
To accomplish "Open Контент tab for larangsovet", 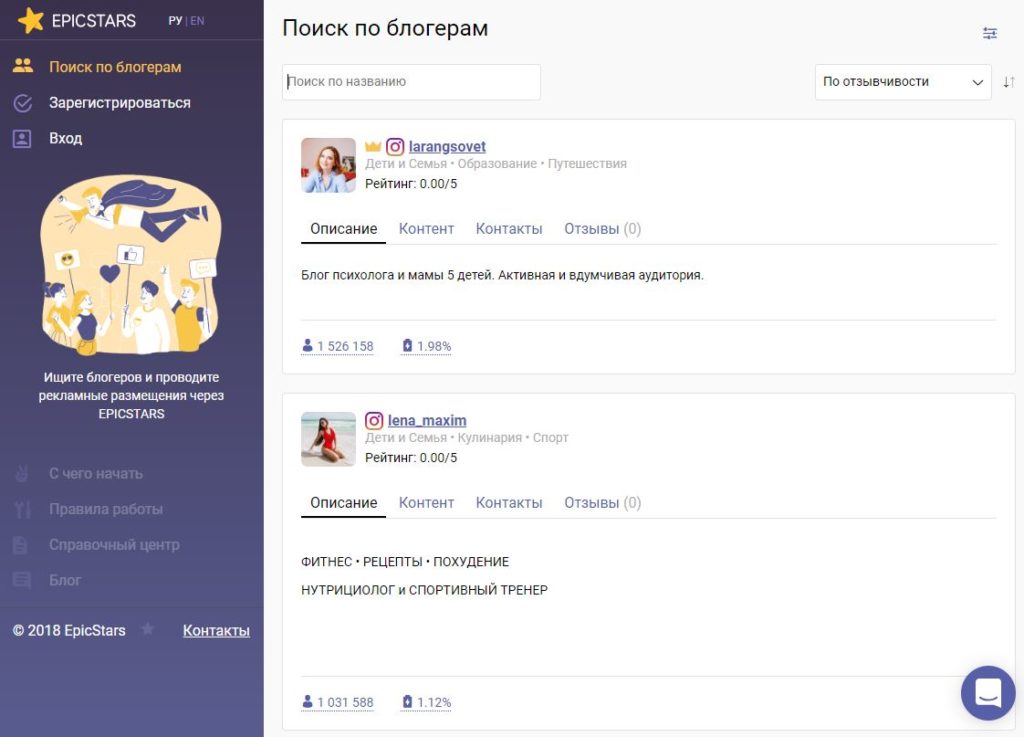I will (x=426, y=229).
